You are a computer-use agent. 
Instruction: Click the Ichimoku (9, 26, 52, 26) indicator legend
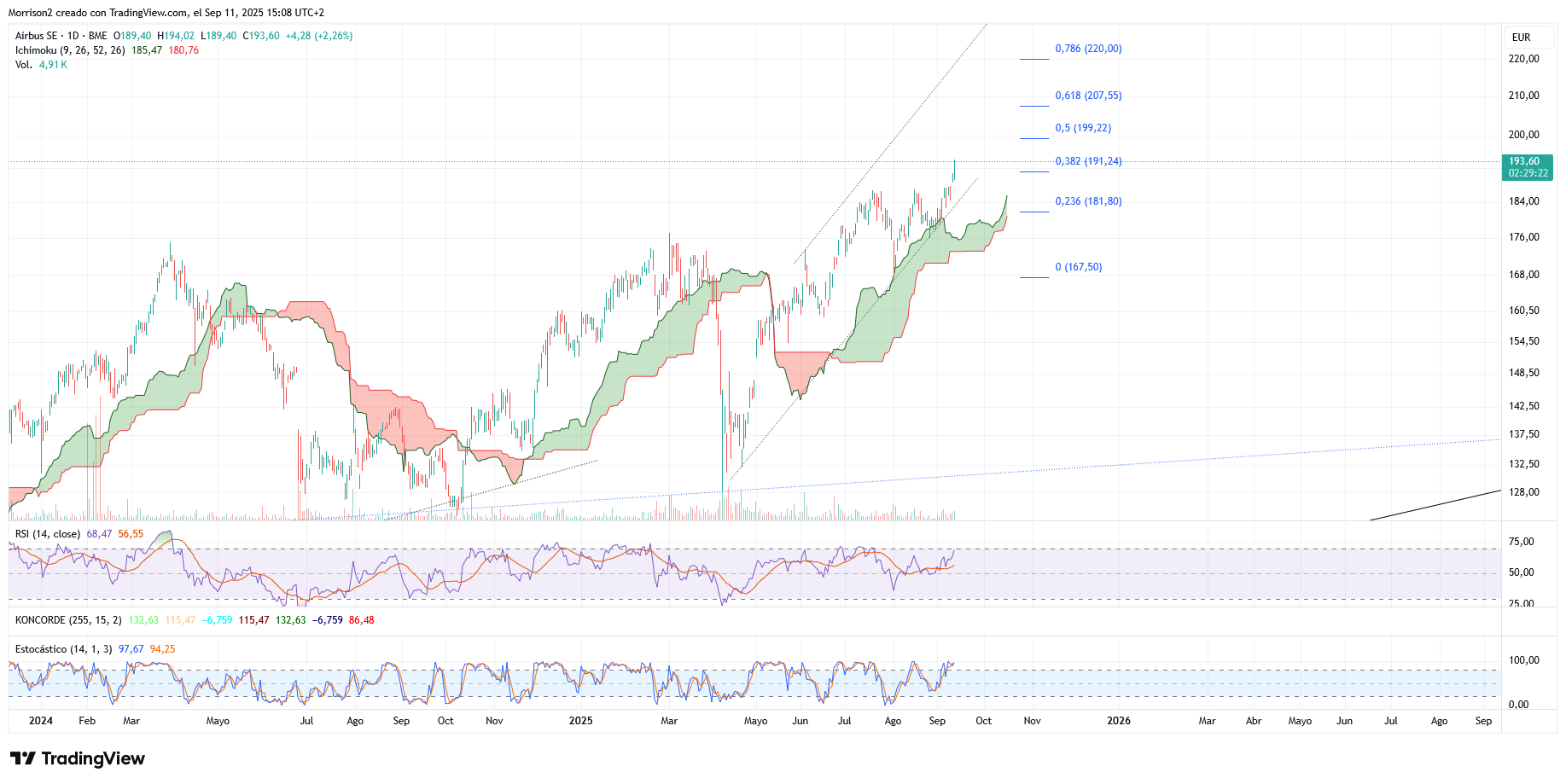tap(70, 50)
